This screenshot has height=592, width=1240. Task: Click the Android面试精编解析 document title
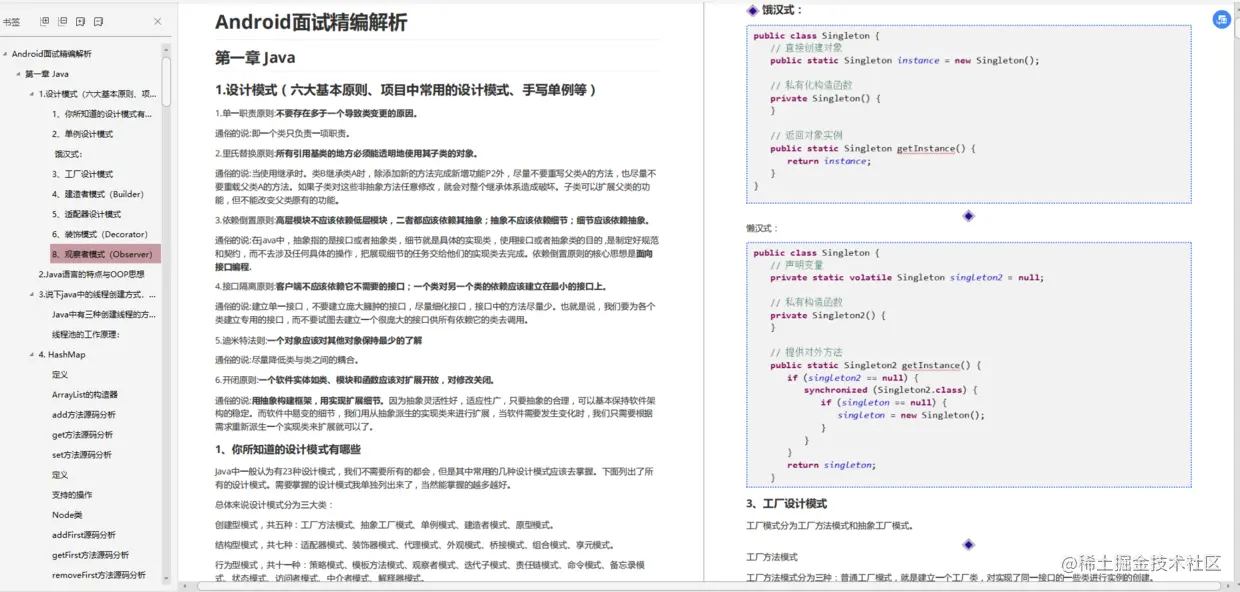pyautogui.click(x=311, y=22)
